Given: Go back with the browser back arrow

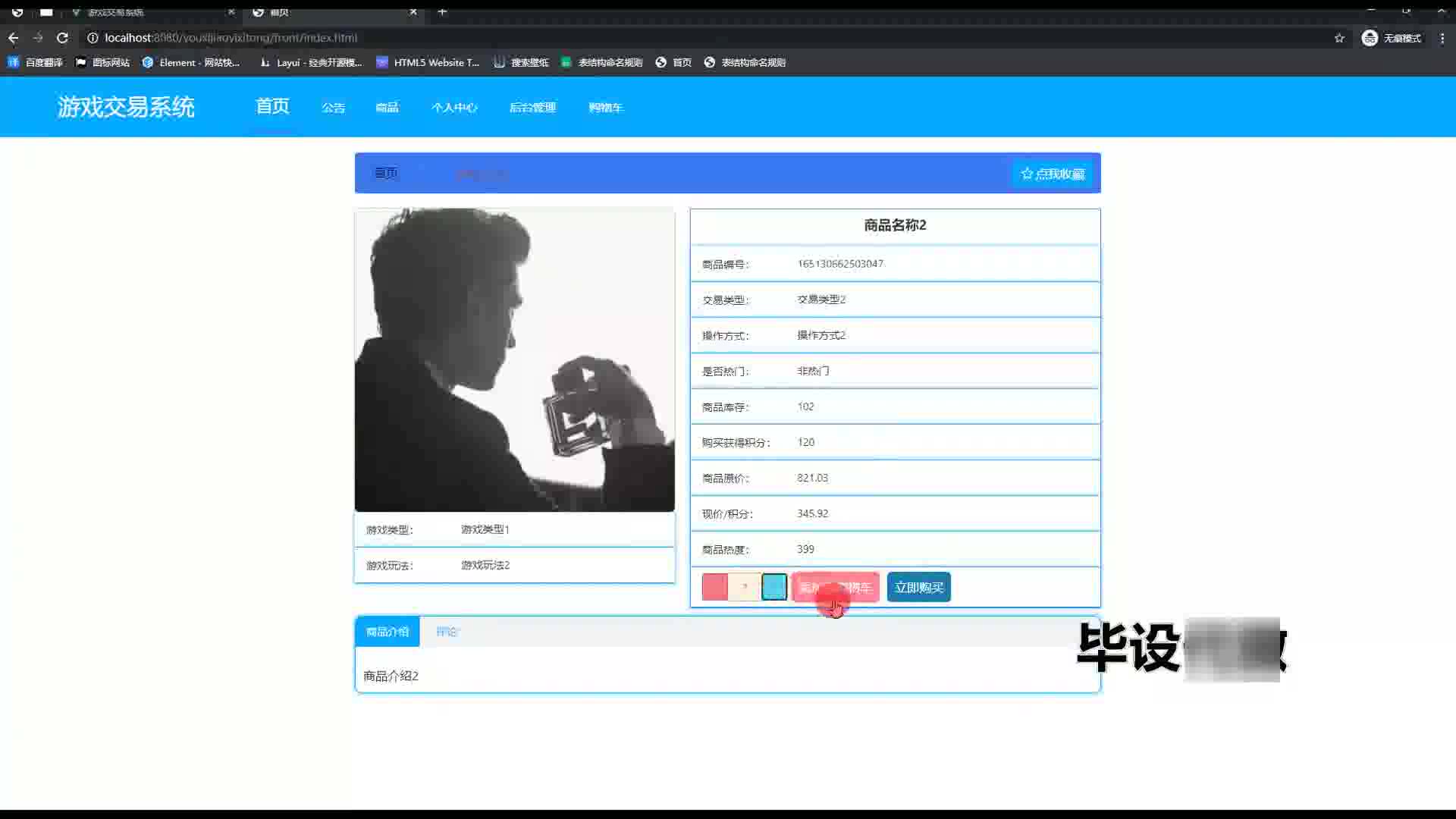Looking at the screenshot, I should [x=13, y=38].
